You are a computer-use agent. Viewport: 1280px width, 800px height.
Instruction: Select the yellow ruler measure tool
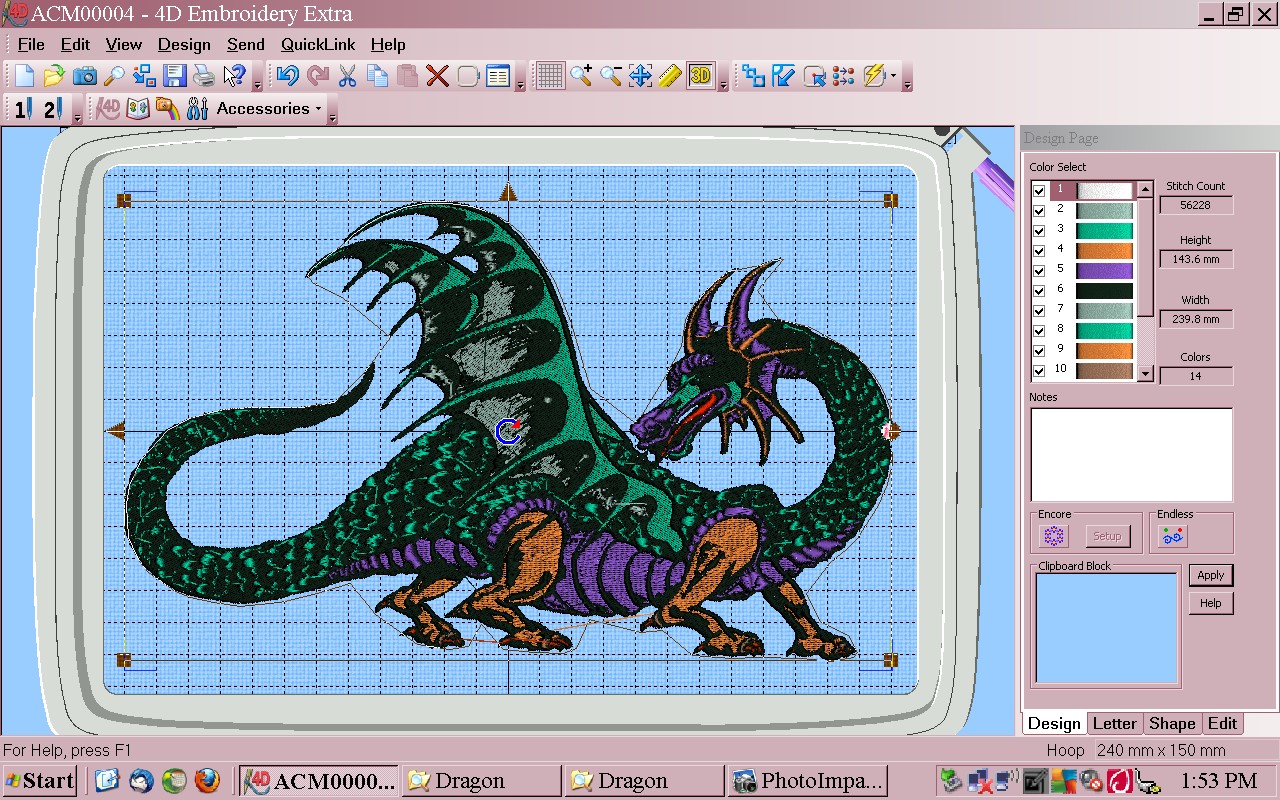670,76
